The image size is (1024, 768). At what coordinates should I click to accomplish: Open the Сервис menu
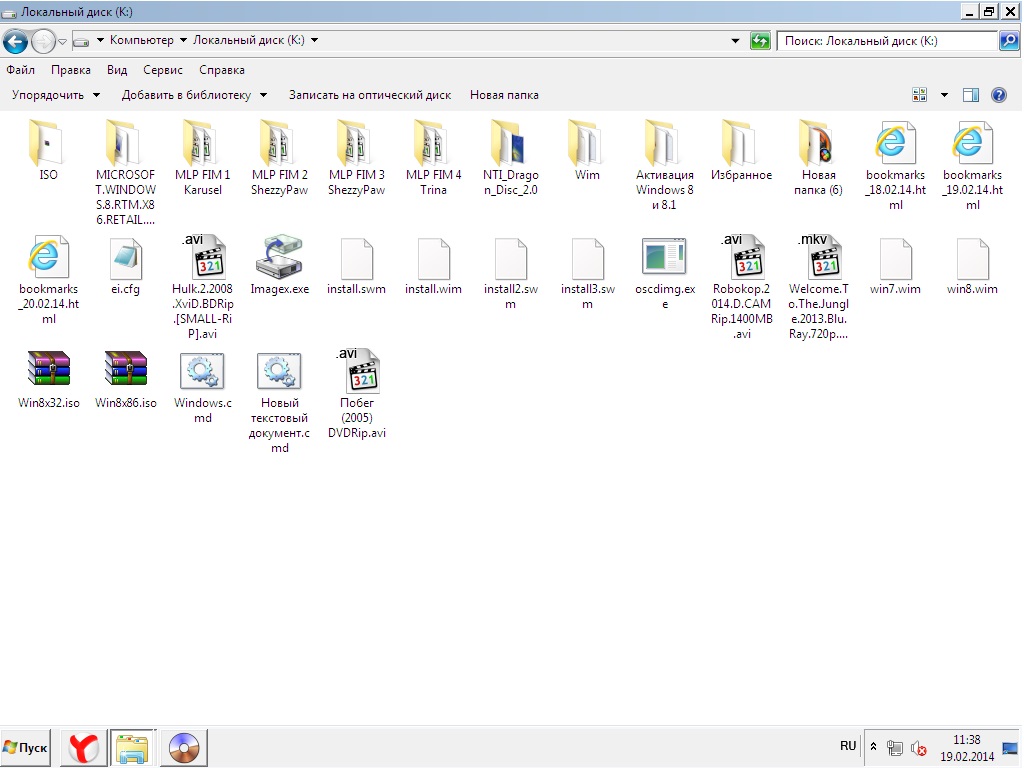click(x=163, y=70)
